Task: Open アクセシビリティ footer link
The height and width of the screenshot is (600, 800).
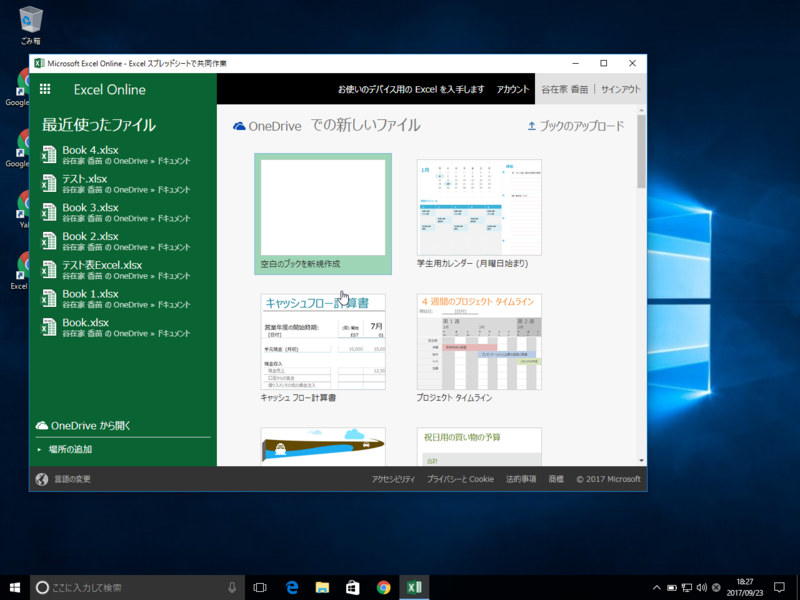Action: pyautogui.click(x=393, y=479)
